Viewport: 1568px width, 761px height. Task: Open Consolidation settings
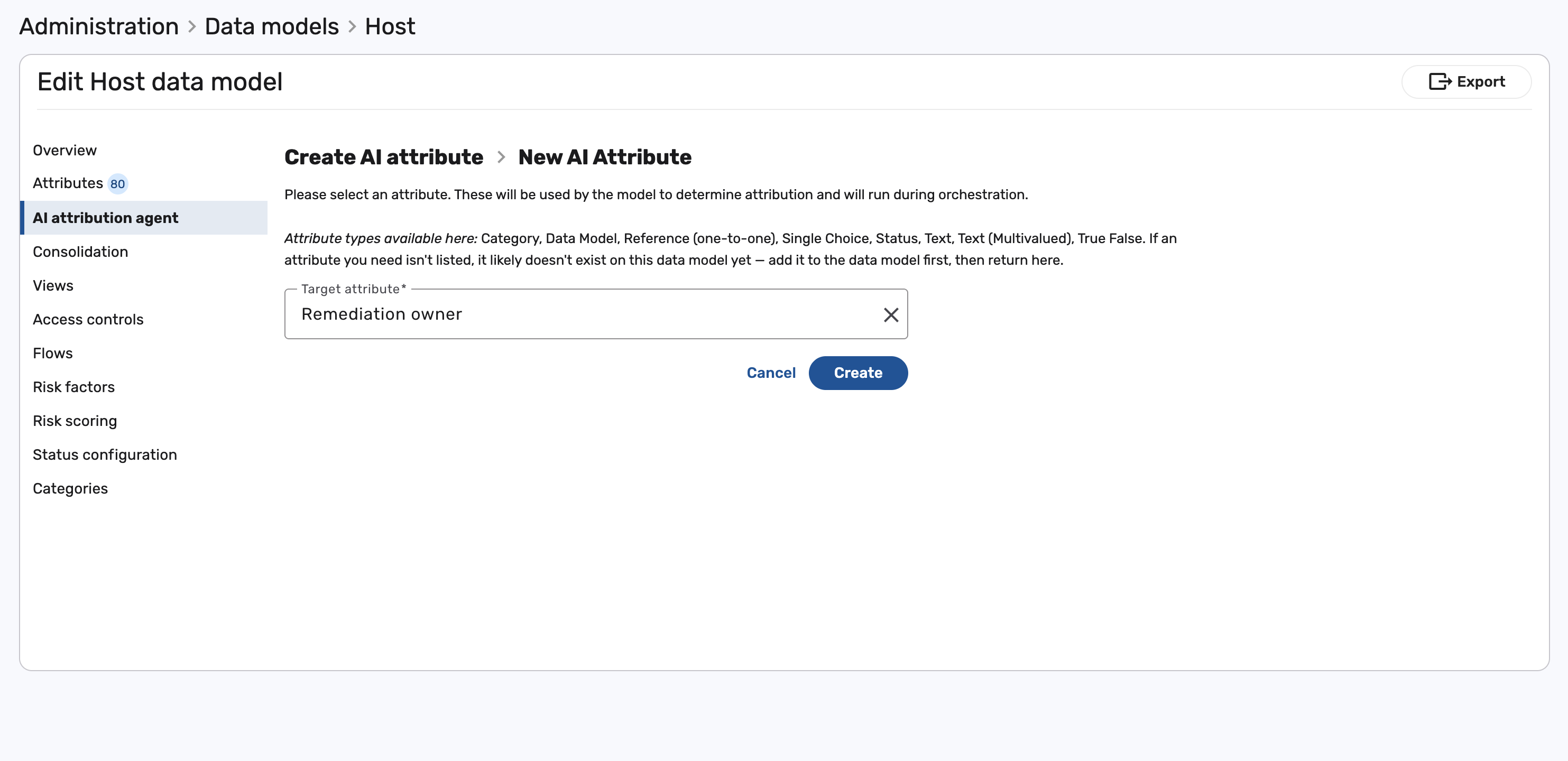tap(80, 252)
